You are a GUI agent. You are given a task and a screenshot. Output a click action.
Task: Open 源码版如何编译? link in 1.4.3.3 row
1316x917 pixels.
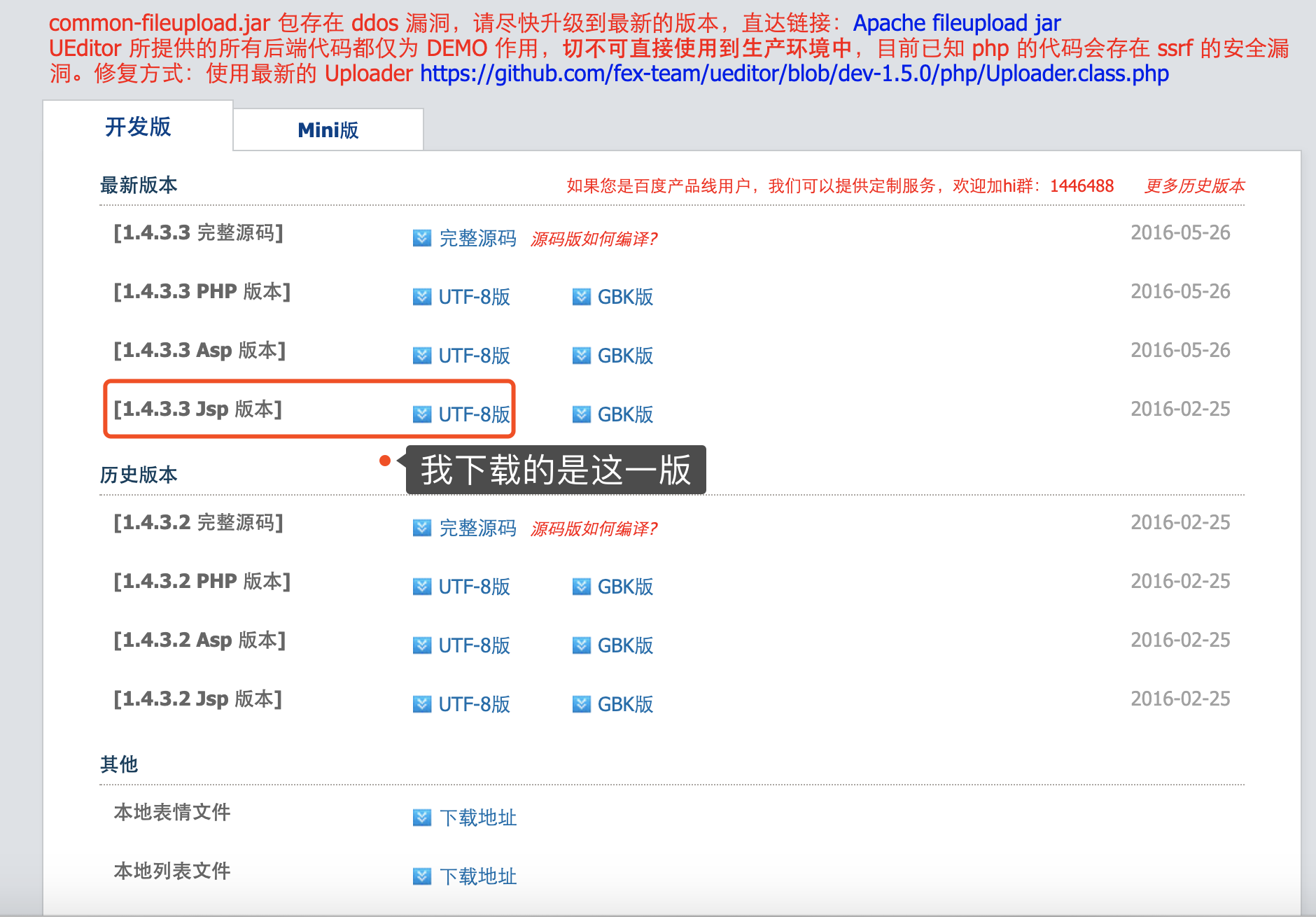click(x=594, y=239)
